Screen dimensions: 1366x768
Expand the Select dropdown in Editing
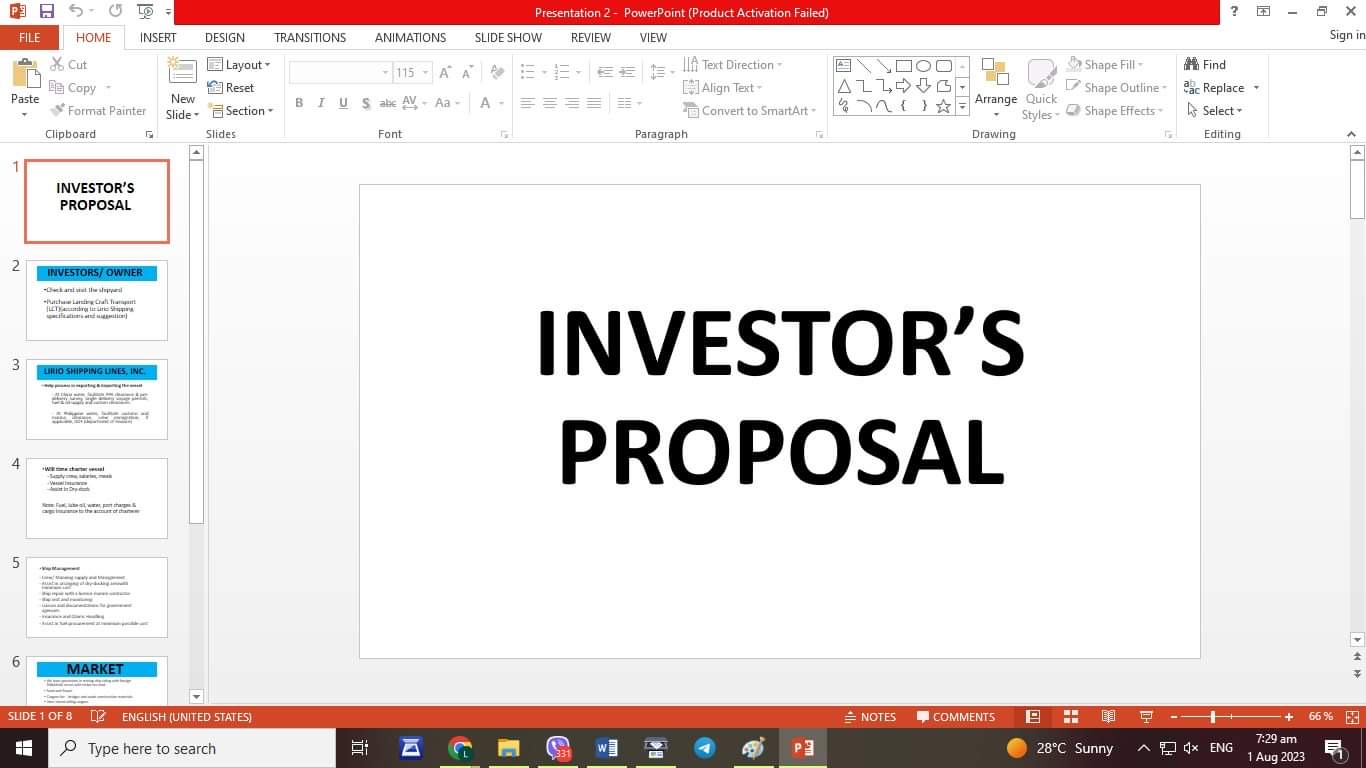click(x=1214, y=111)
